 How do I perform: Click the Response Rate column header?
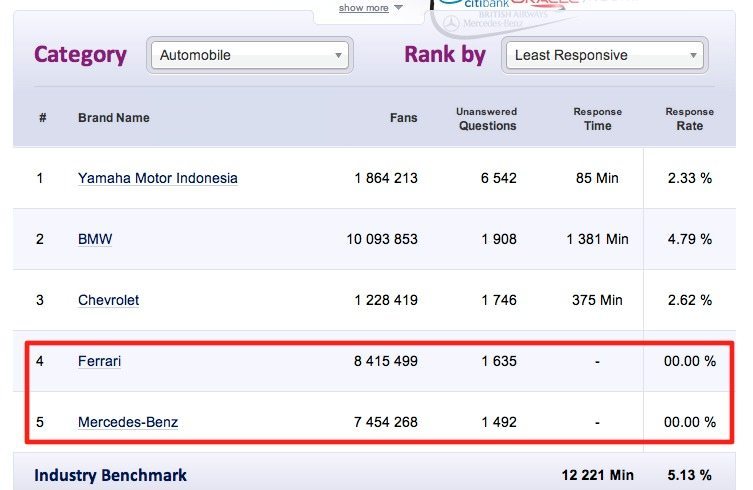(x=690, y=119)
